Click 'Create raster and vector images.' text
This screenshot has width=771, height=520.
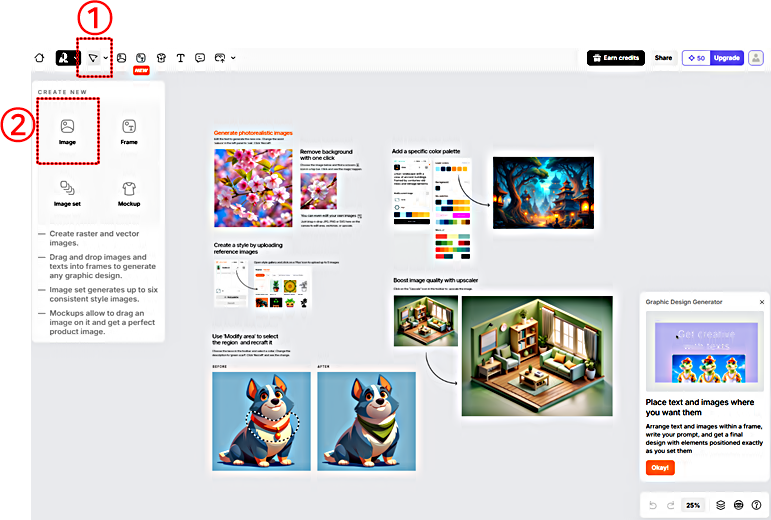click(x=94, y=238)
